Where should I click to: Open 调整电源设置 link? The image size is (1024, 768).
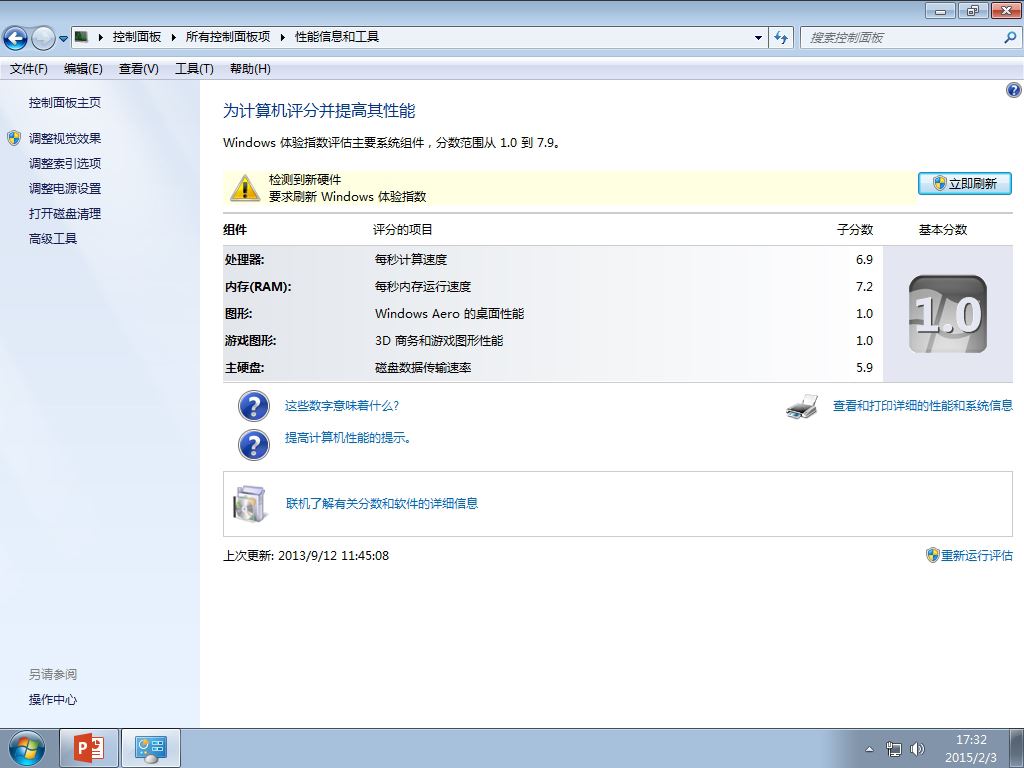click(x=65, y=189)
